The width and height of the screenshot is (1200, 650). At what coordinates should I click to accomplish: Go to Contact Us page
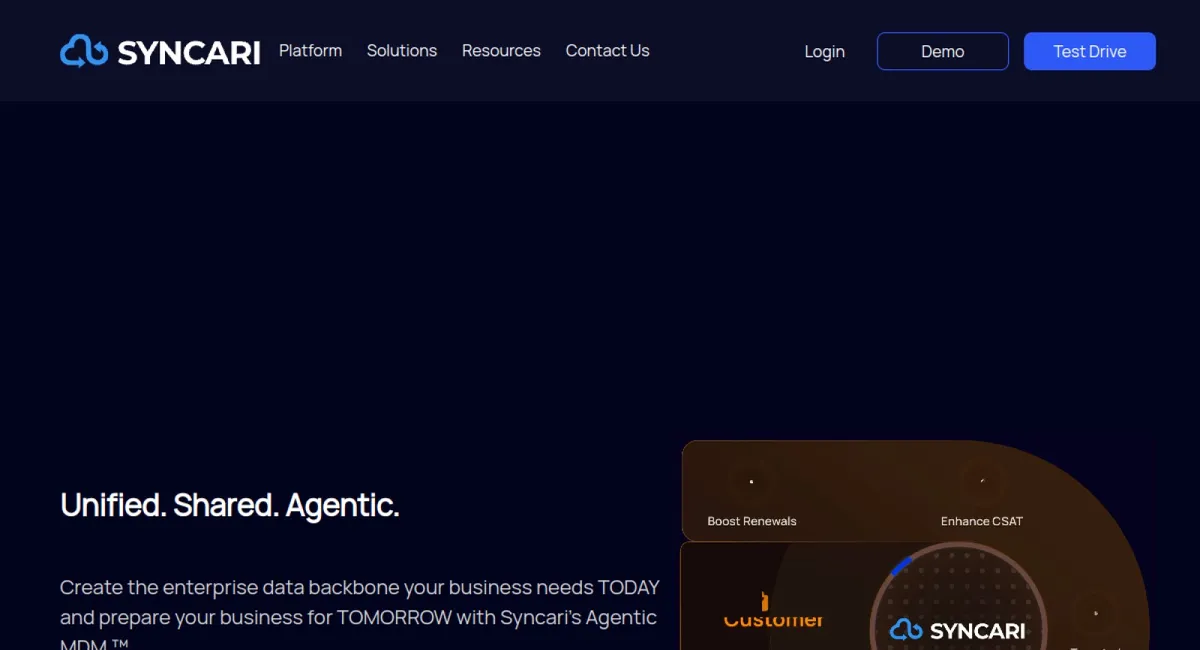[x=607, y=50]
